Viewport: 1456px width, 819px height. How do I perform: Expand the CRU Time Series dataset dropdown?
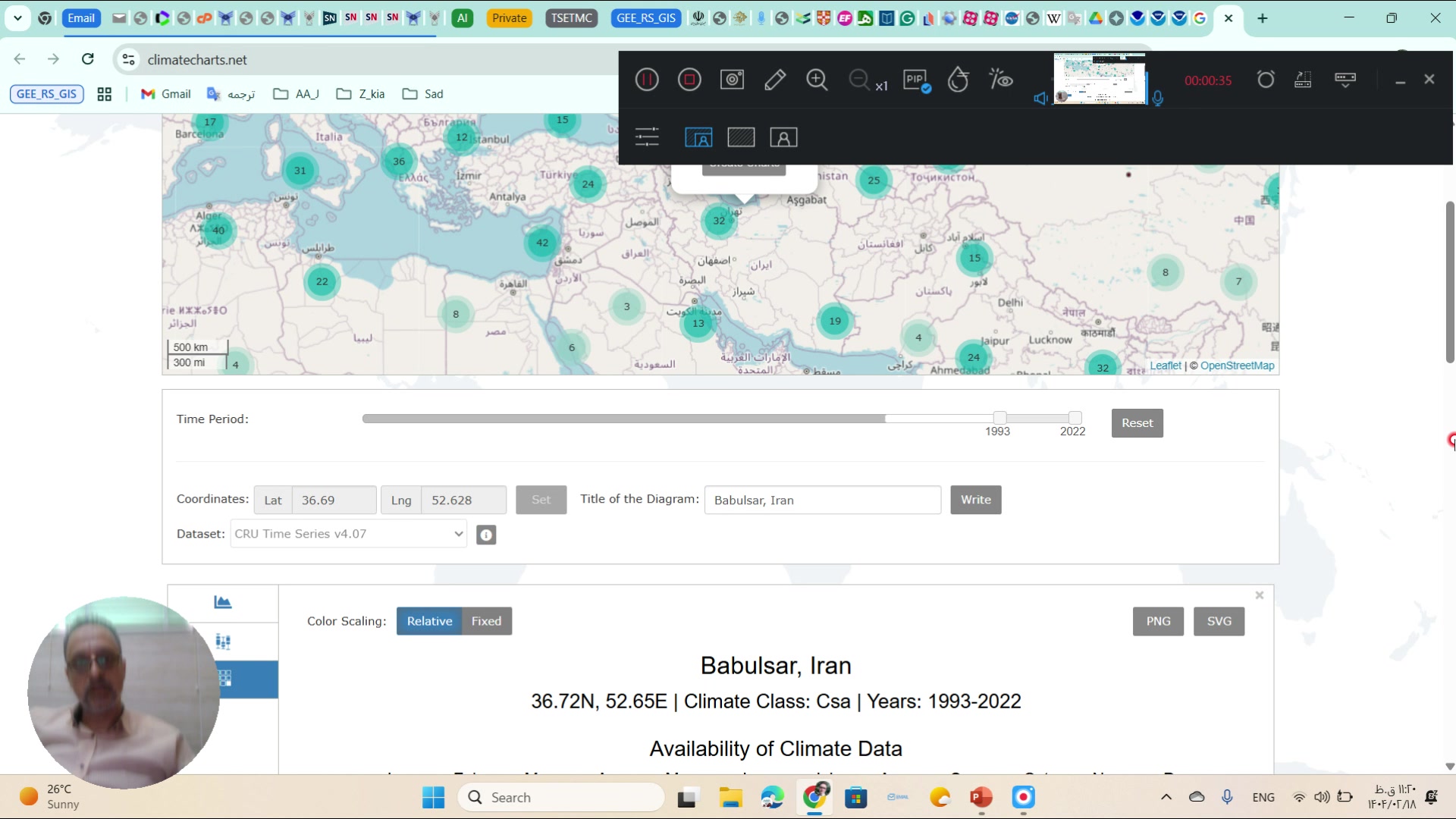point(348,534)
